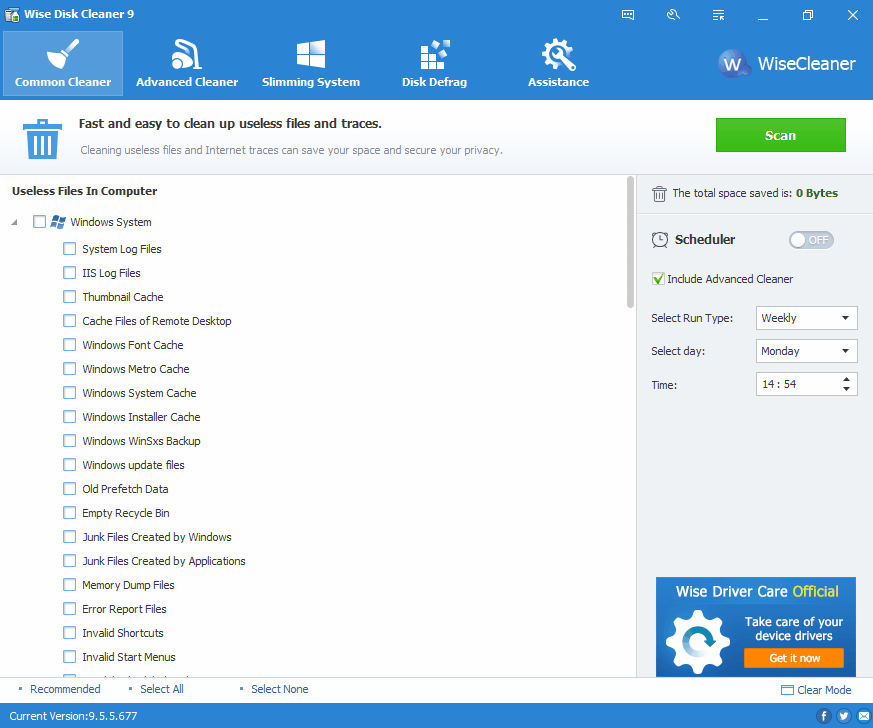
Task: Click the Wise Disk Cleaner app icon
Action: point(12,14)
